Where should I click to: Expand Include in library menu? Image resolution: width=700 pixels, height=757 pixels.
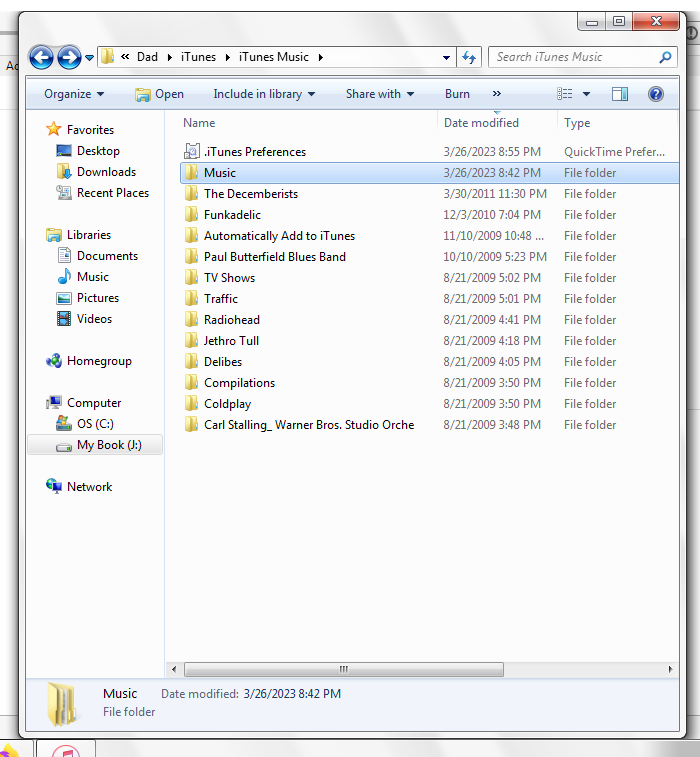[264, 94]
